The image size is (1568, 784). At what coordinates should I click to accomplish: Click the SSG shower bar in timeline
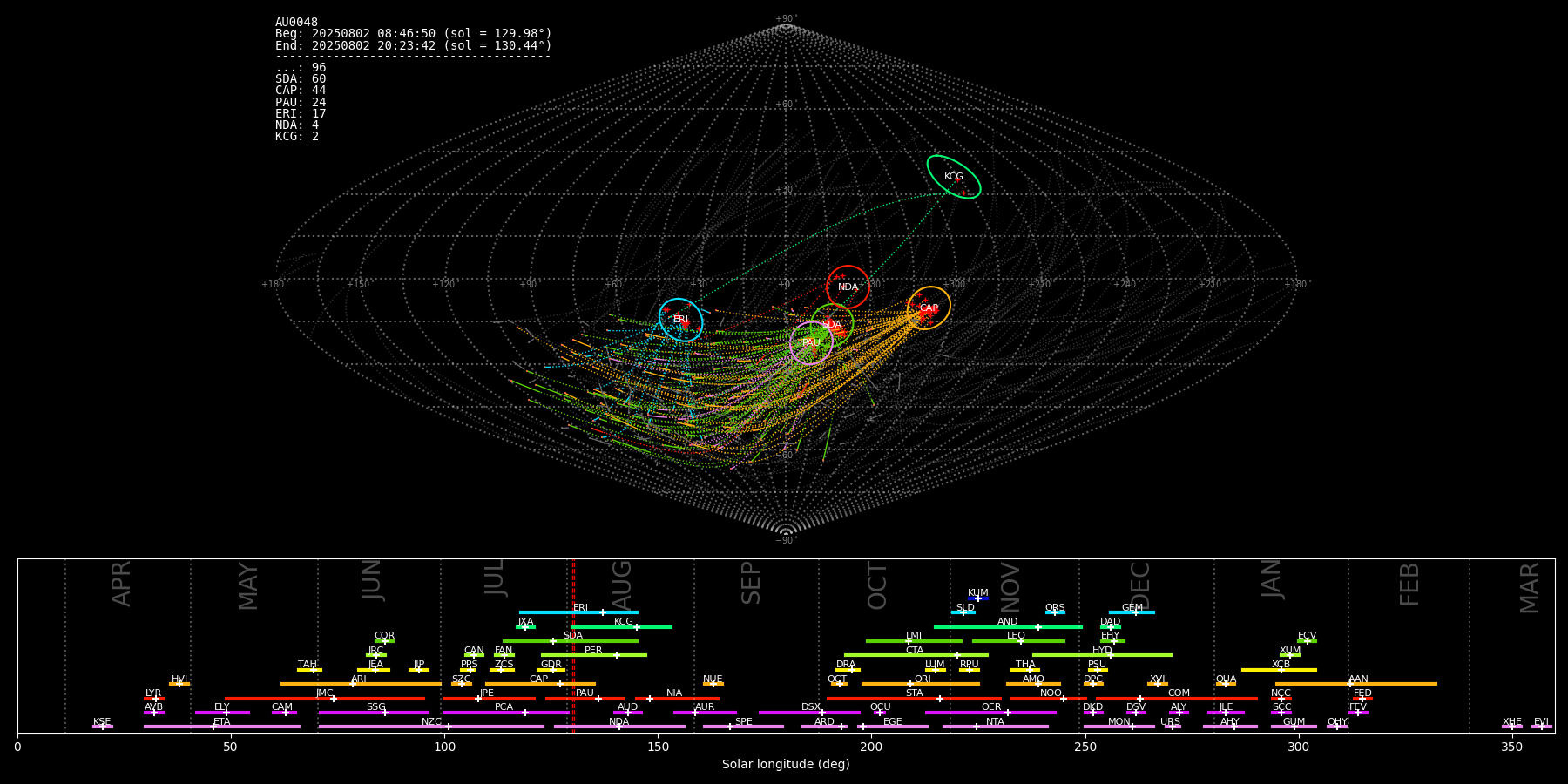pos(374,713)
